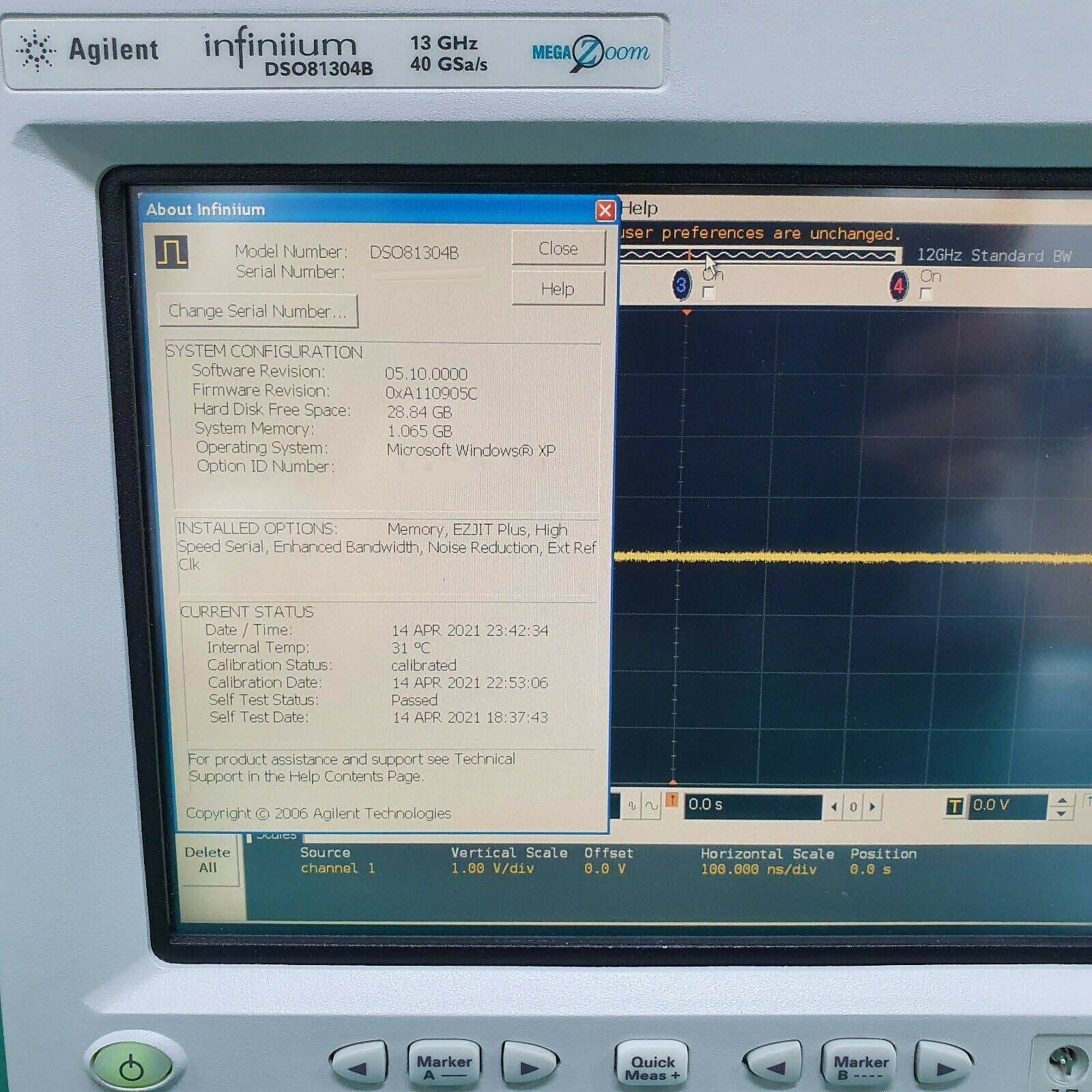Click the trigger level T icon
Screen dimensions: 1092x1092
(x=955, y=807)
